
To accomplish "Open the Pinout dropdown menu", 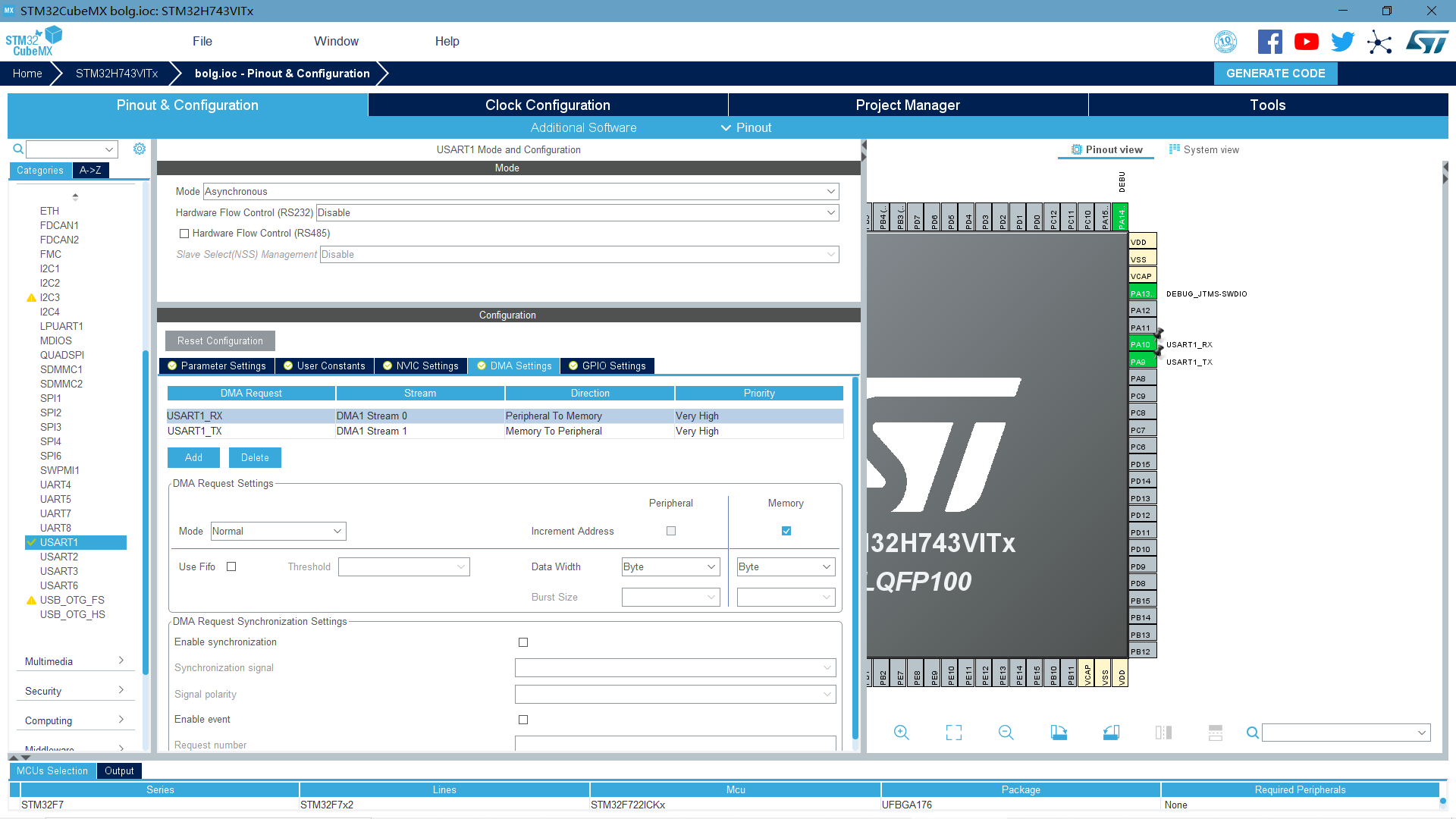I will tap(746, 127).
